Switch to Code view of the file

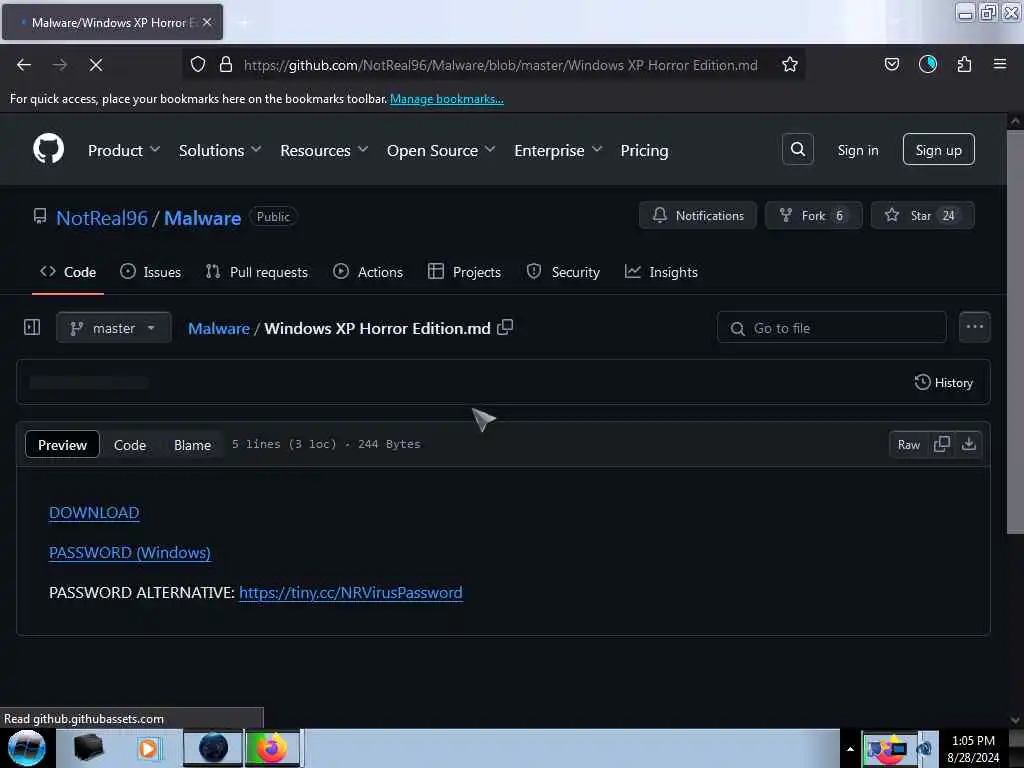click(130, 445)
